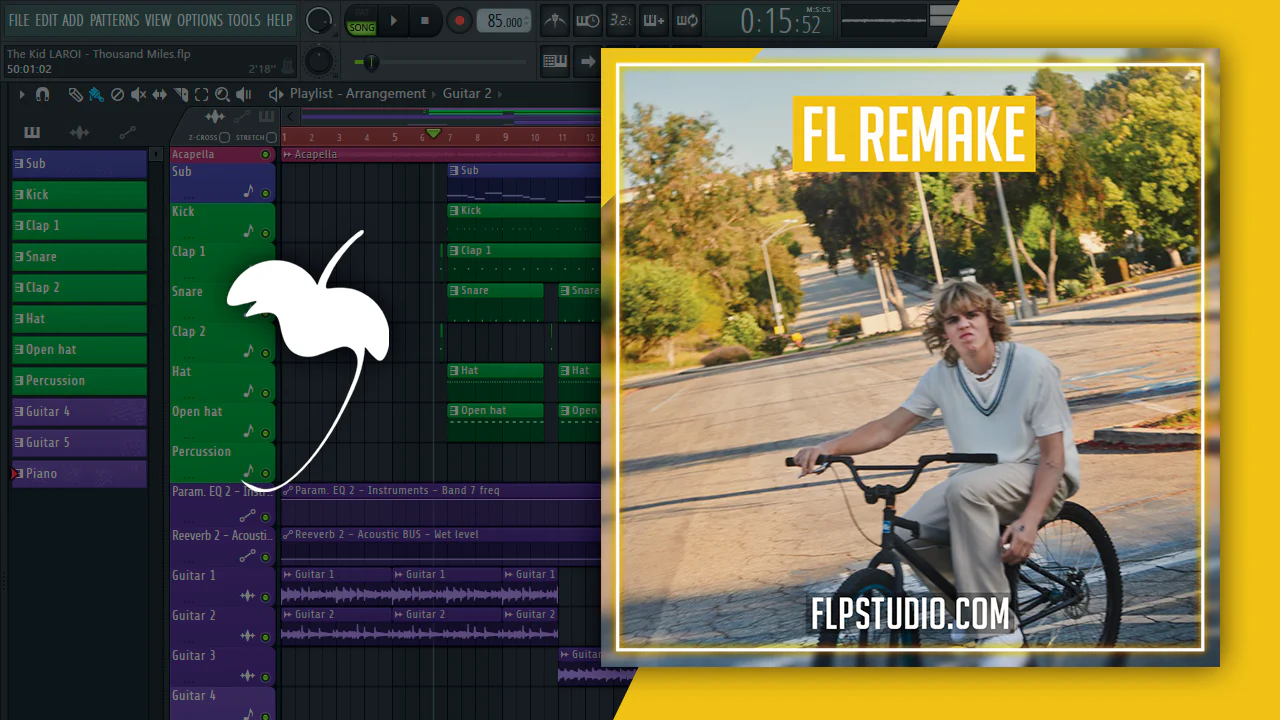Open the playlist options menu arrow
The width and height of the screenshot is (1280, 720).
coord(22,94)
